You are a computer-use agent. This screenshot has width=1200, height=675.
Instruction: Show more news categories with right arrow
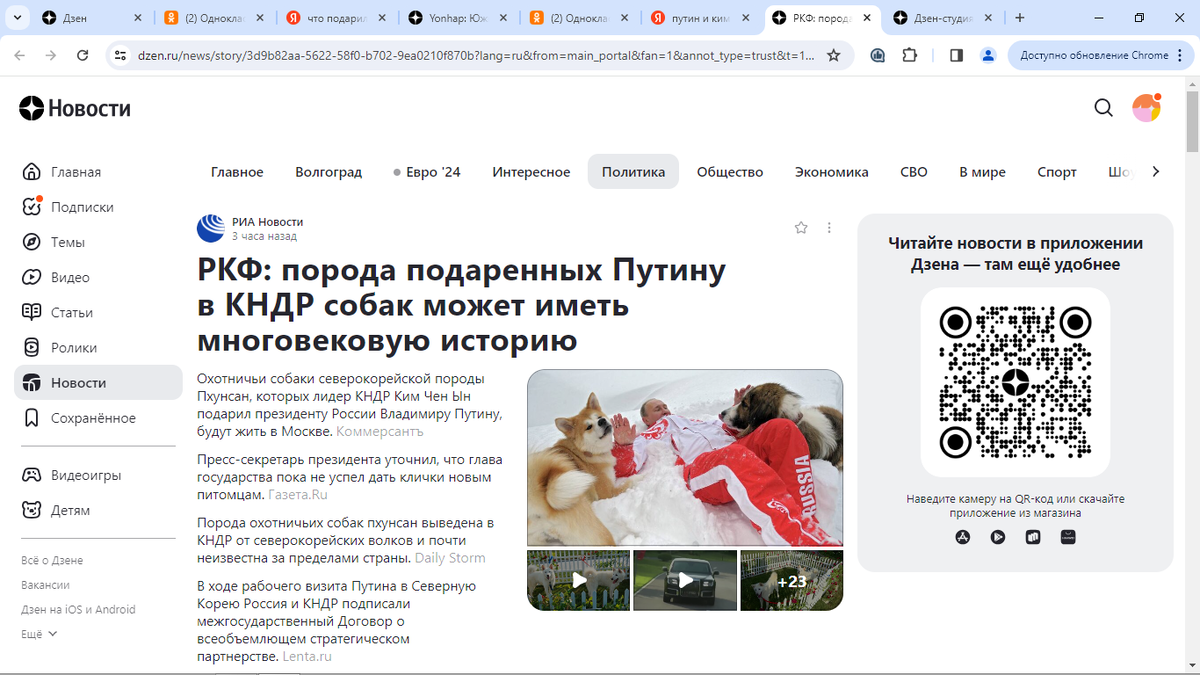point(1156,172)
